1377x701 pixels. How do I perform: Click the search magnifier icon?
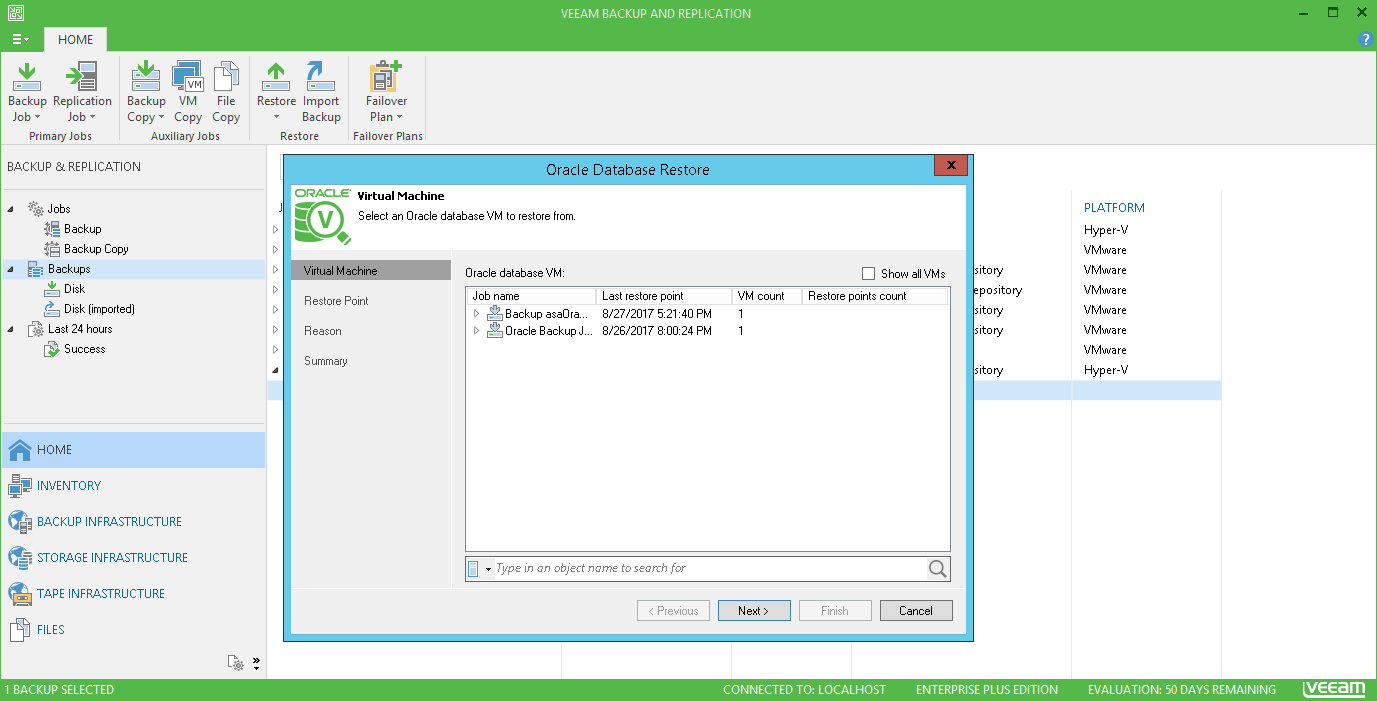coord(938,569)
